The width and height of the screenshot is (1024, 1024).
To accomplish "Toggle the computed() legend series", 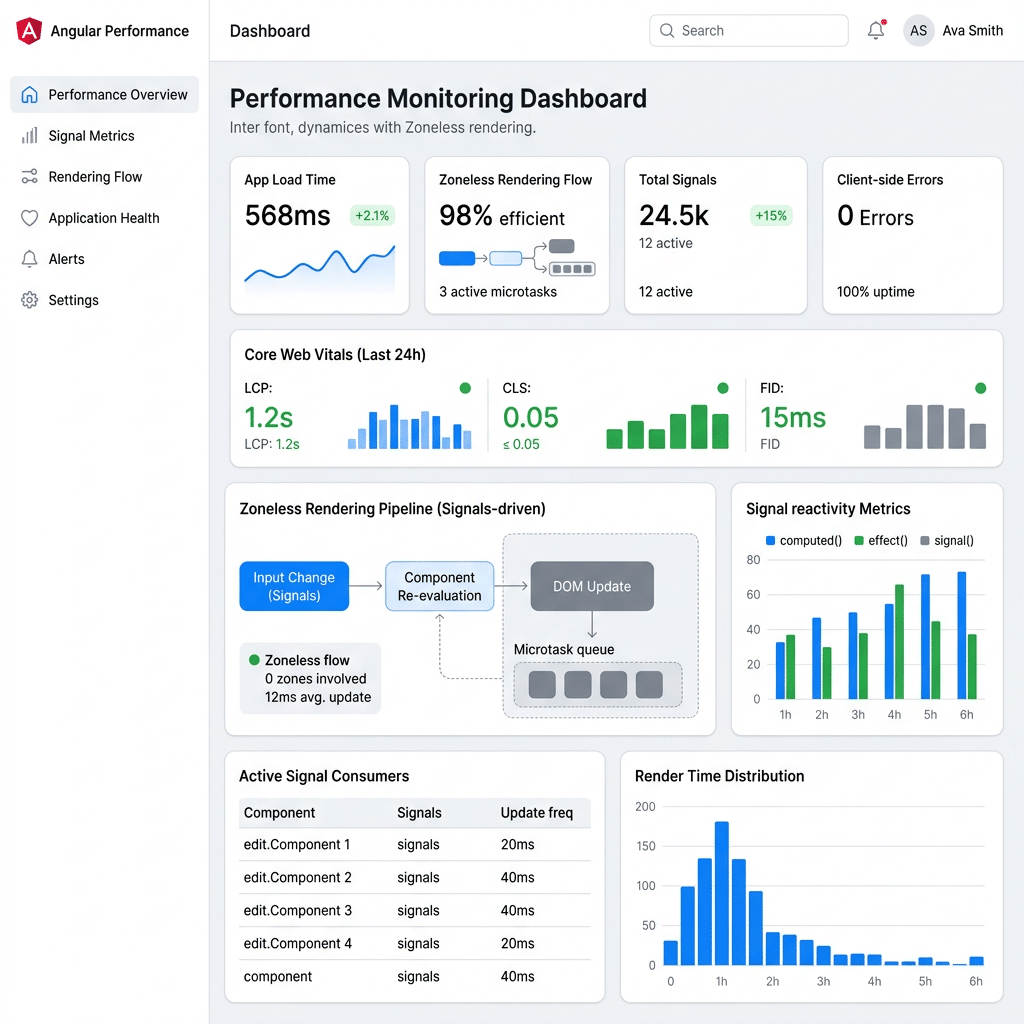I will [803, 541].
